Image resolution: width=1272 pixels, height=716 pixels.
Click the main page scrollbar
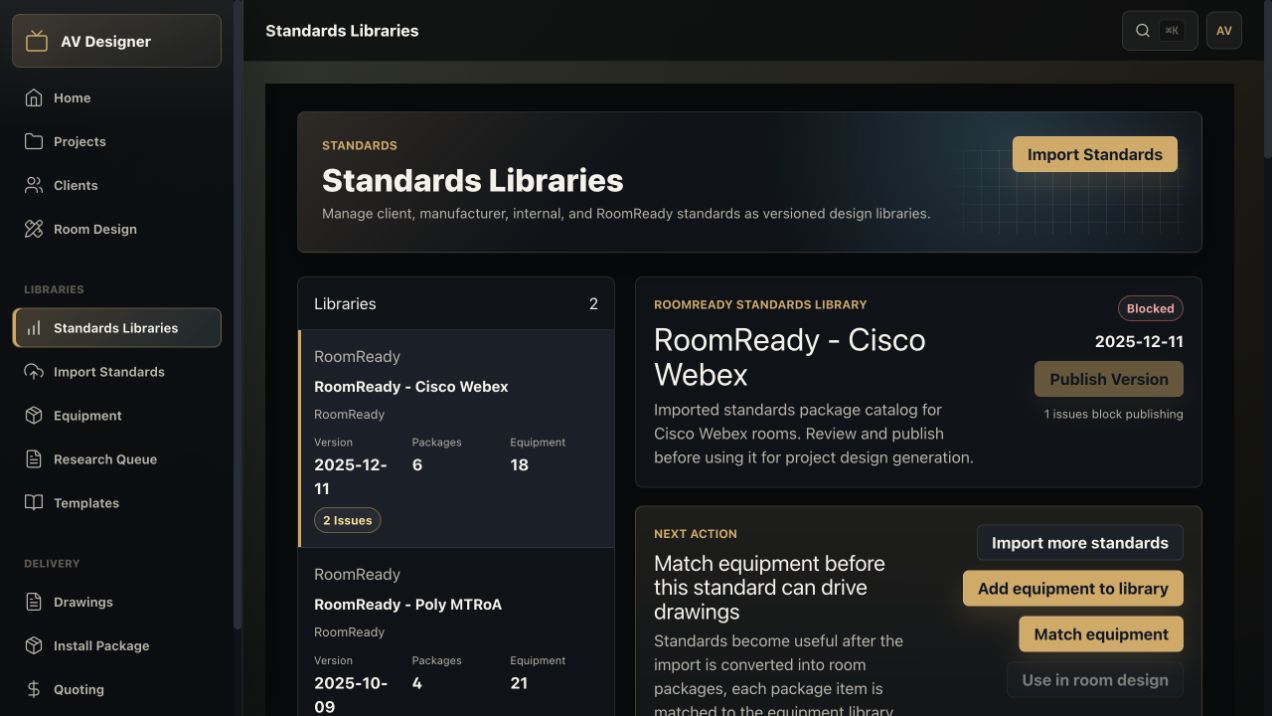coord(1268,80)
